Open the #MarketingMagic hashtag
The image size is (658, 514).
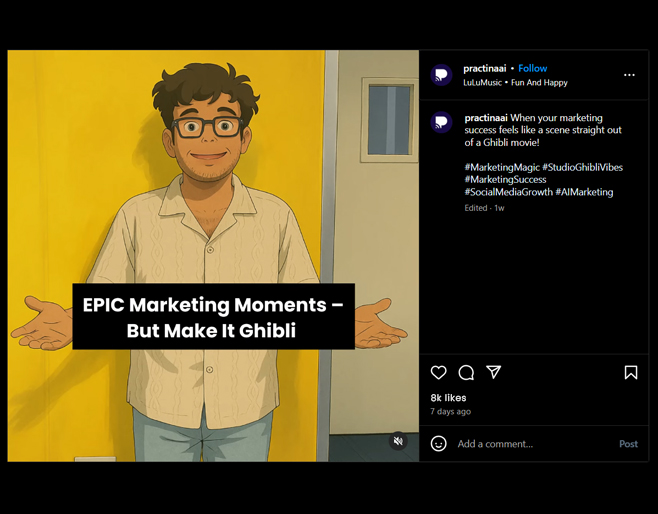(501, 167)
